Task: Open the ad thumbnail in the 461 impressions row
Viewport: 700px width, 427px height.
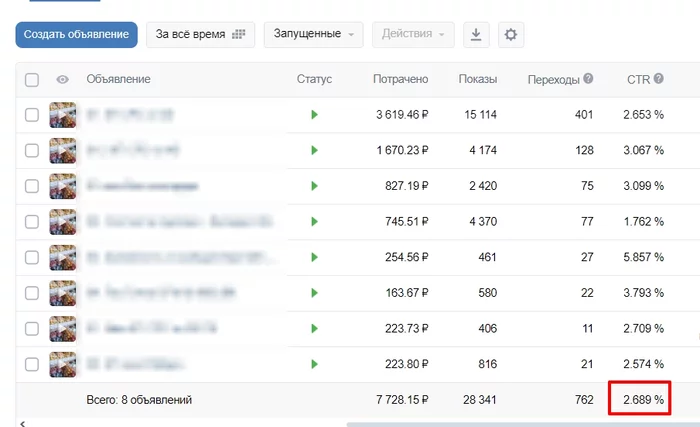Action: 62,258
